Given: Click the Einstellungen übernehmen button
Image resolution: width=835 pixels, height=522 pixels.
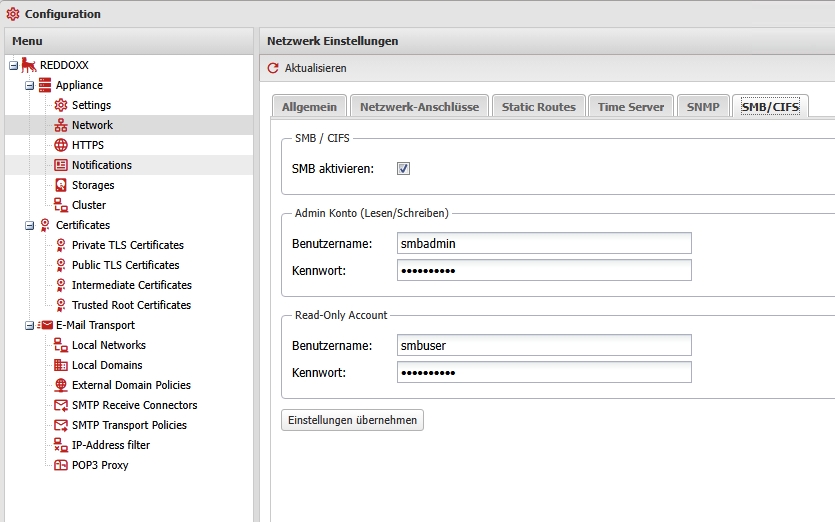Looking at the screenshot, I should tap(352, 420).
